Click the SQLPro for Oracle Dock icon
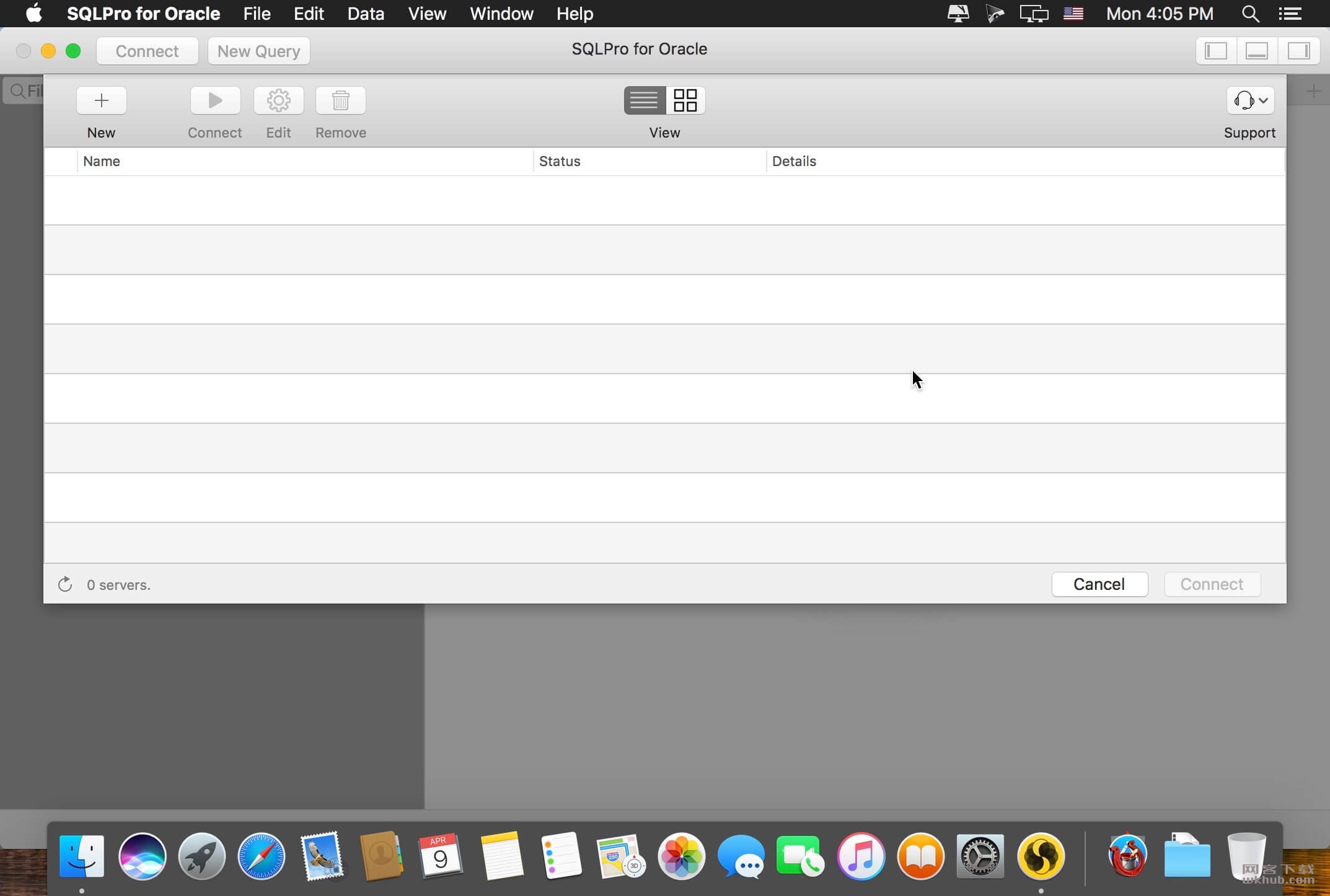Screen dimensions: 1330x896 coord(1041,856)
